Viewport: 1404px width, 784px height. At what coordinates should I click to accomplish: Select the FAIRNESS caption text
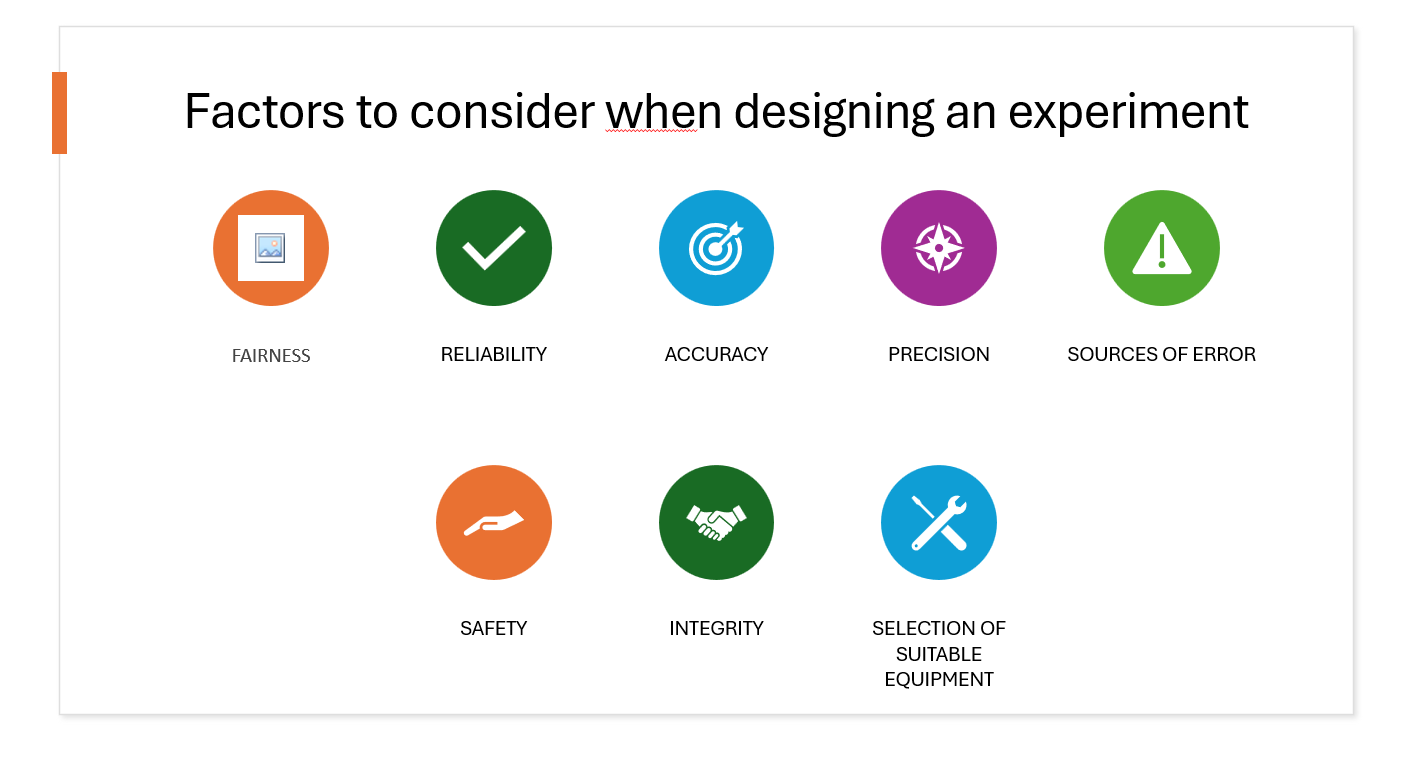pyautogui.click(x=271, y=356)
